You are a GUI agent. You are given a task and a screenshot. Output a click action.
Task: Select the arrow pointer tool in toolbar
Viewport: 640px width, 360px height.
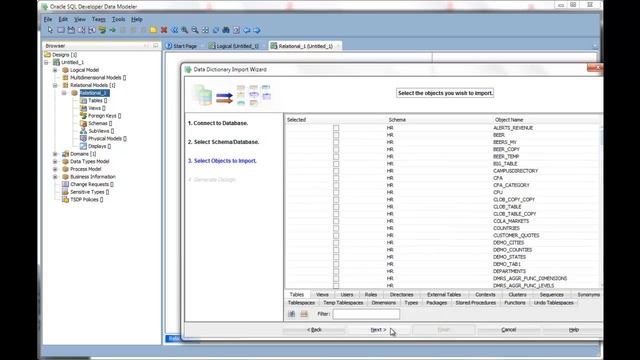pyautogui.click(x=50, y=30)
